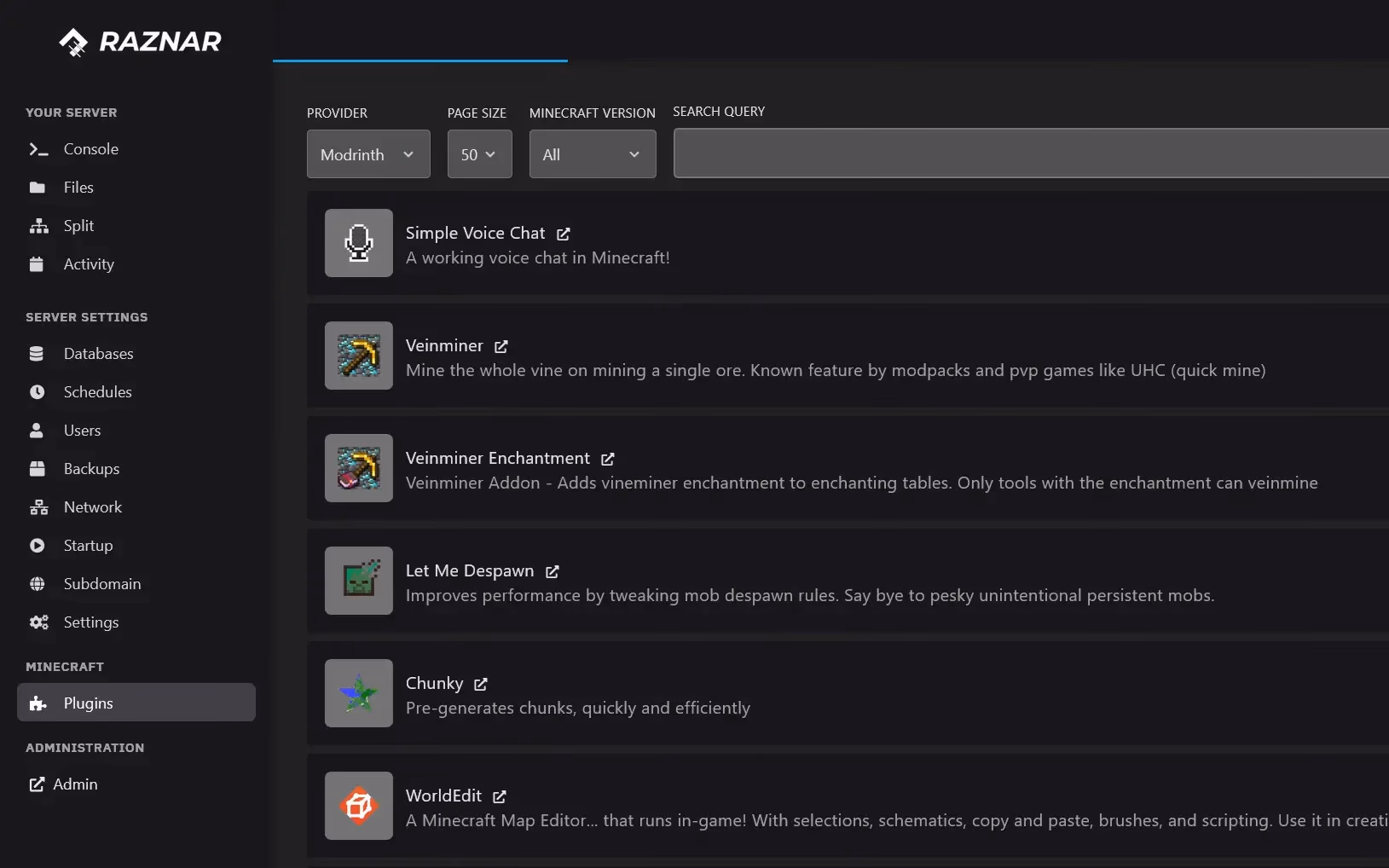Screen dimensions: 1389x868
Task: Open Veinminer Enchantment external link icon
Action: [x=608, y=459]
